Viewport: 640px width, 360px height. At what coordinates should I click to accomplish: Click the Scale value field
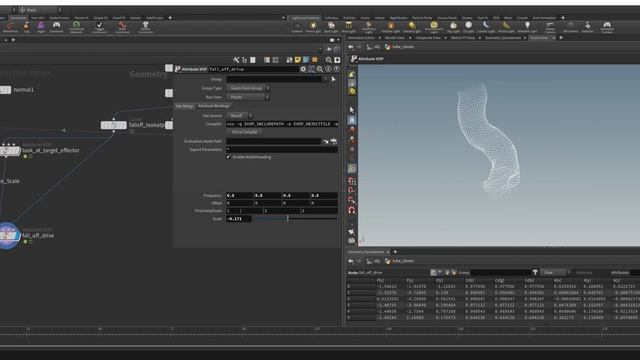pyautogui.click(x=239, y=219)
